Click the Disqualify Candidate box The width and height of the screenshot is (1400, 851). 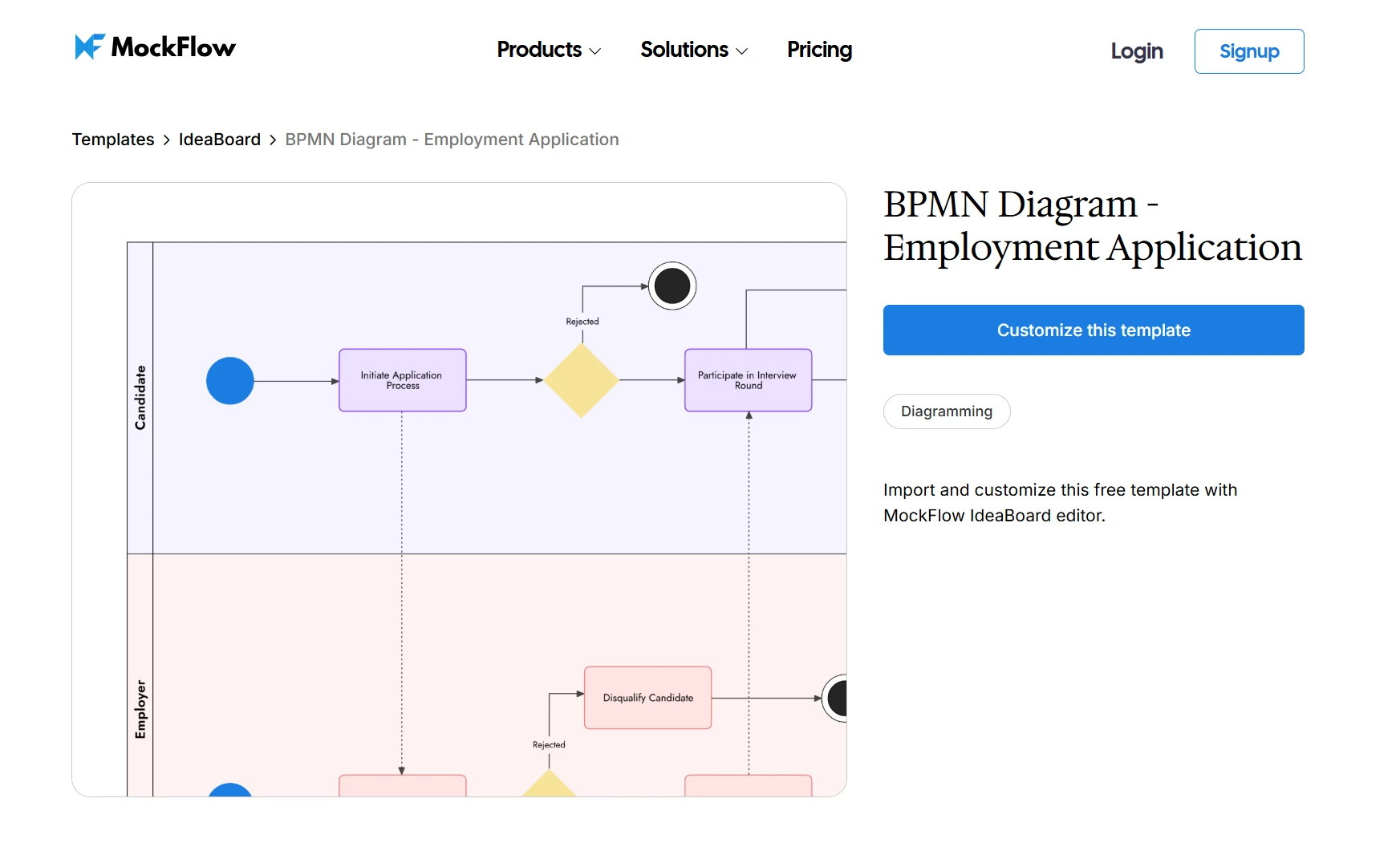click(648, 698)
